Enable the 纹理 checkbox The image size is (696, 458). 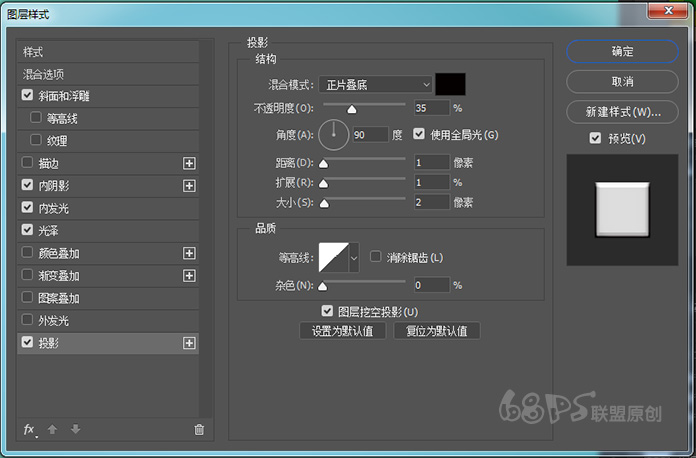(36, 140)
